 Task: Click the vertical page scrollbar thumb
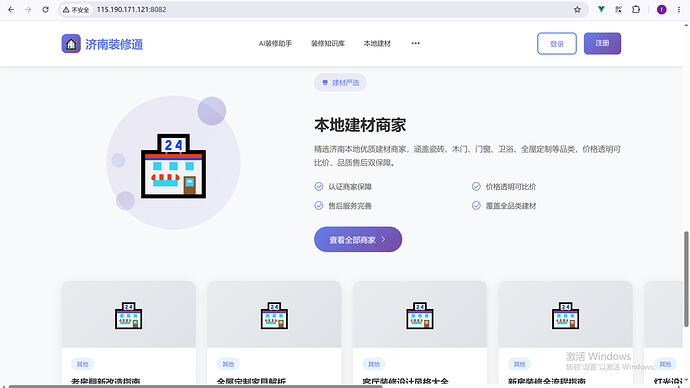686,279
